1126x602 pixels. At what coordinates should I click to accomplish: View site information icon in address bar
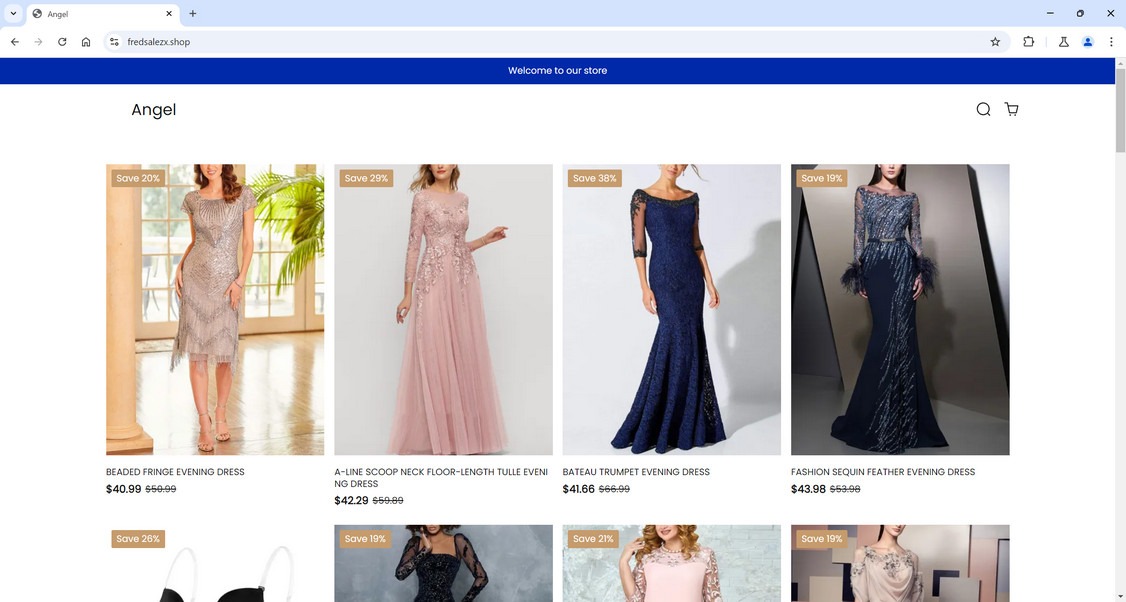(x=113, y=42)
